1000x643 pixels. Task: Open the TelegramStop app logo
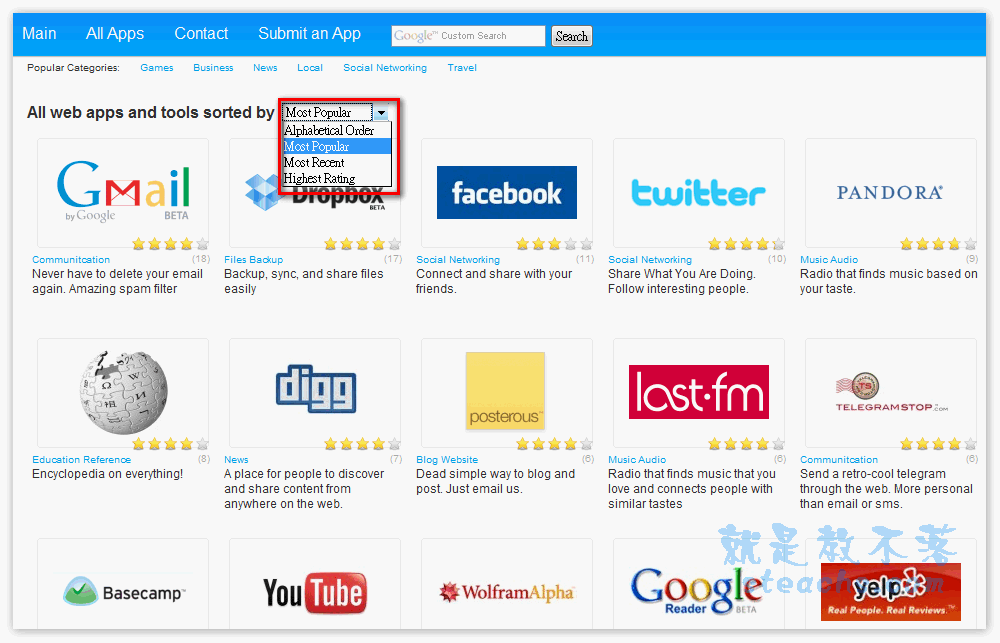892,392
